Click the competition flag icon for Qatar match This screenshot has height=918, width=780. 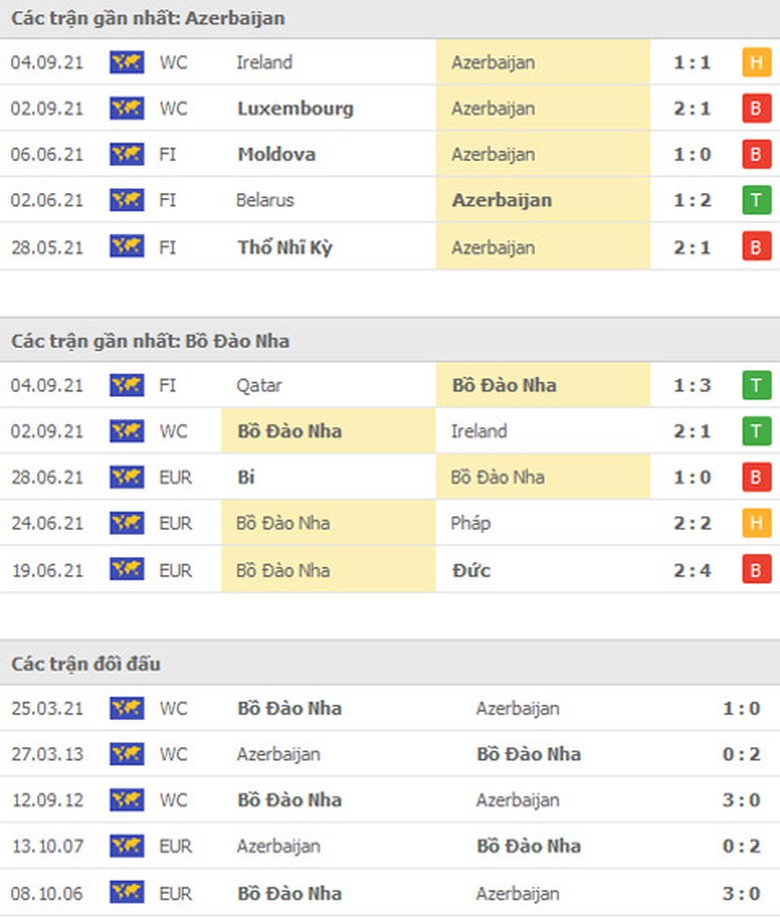pyautogui.click(x=127, y=385)
